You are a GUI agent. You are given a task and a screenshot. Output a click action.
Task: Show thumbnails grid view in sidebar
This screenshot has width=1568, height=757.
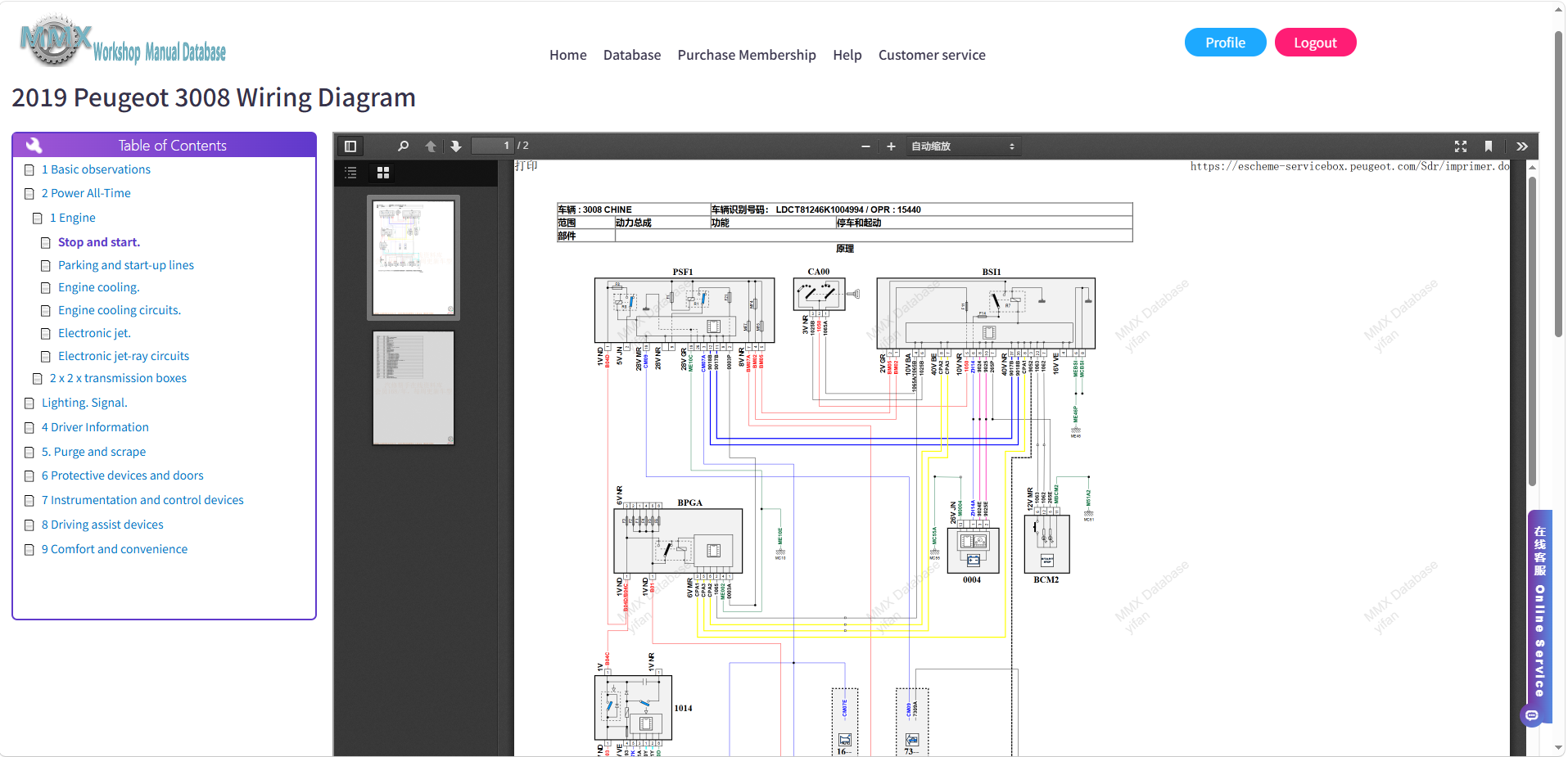point(382,173)
